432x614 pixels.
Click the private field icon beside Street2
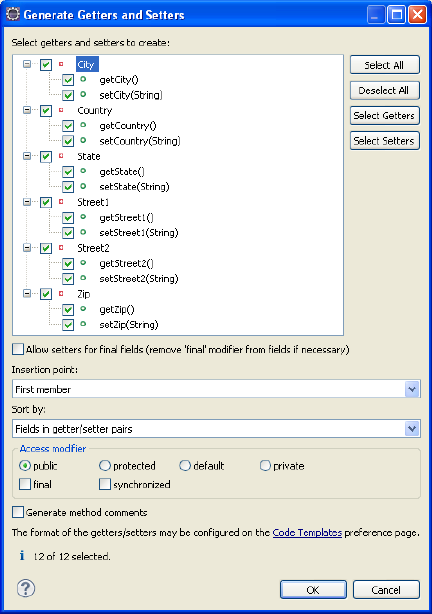pyautogui.click(x=61, y=247)
